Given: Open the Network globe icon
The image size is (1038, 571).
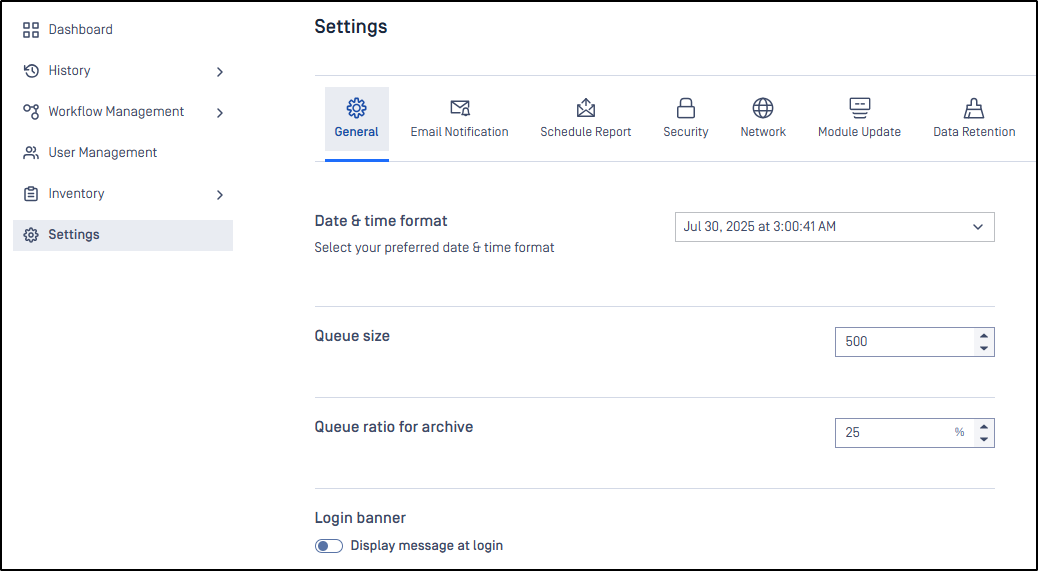Looking at the screenshot, I should [x=763, y=108].
